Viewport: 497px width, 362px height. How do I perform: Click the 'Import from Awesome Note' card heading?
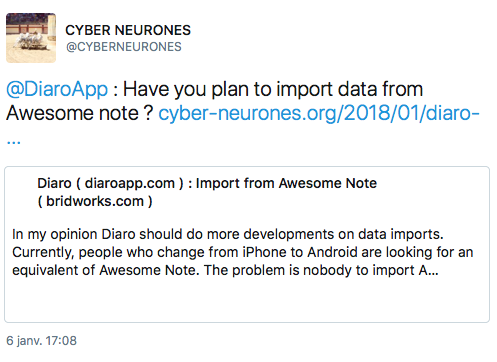(286, 183)
